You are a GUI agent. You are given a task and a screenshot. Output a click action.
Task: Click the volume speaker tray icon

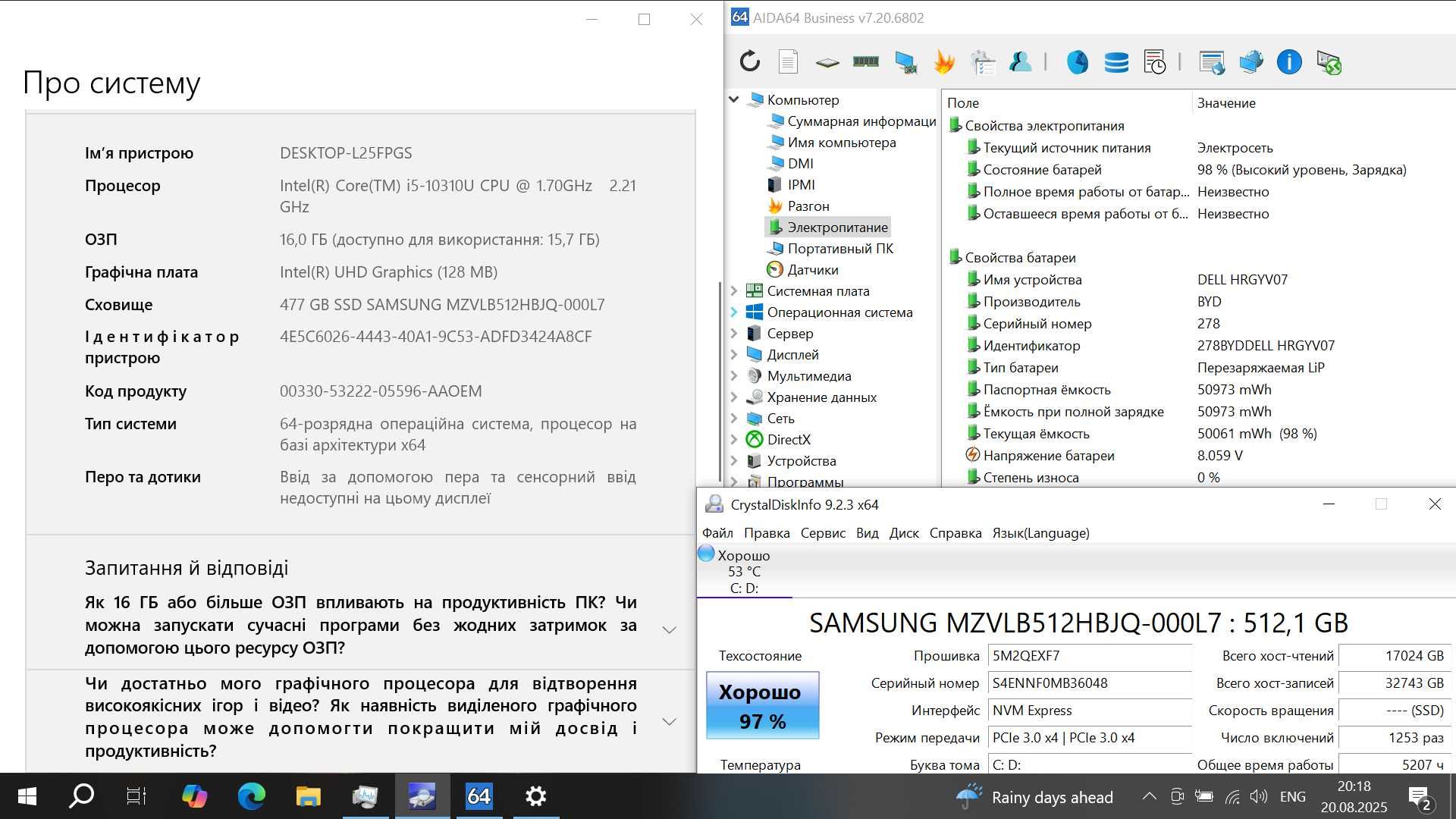point(1259,796)
